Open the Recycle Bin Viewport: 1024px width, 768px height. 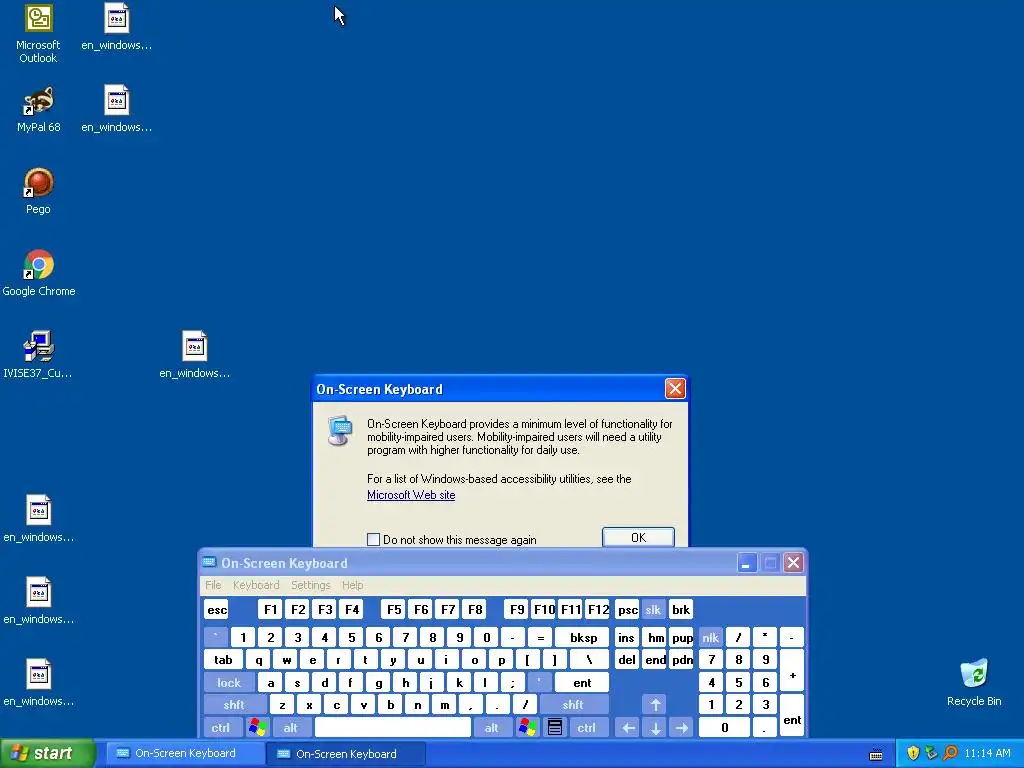974,683
